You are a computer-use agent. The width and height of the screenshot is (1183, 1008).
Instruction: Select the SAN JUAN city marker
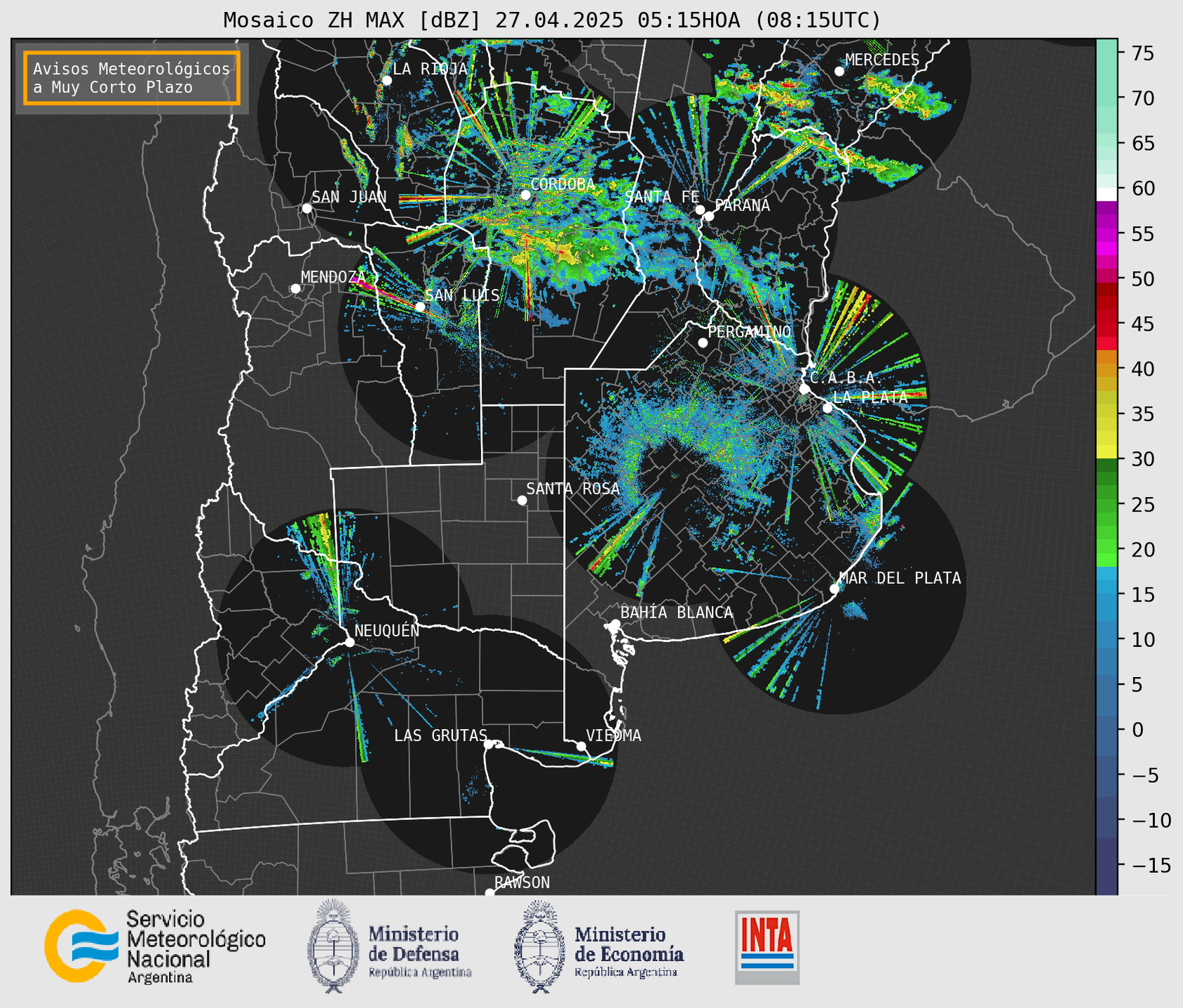click(306, 208)
